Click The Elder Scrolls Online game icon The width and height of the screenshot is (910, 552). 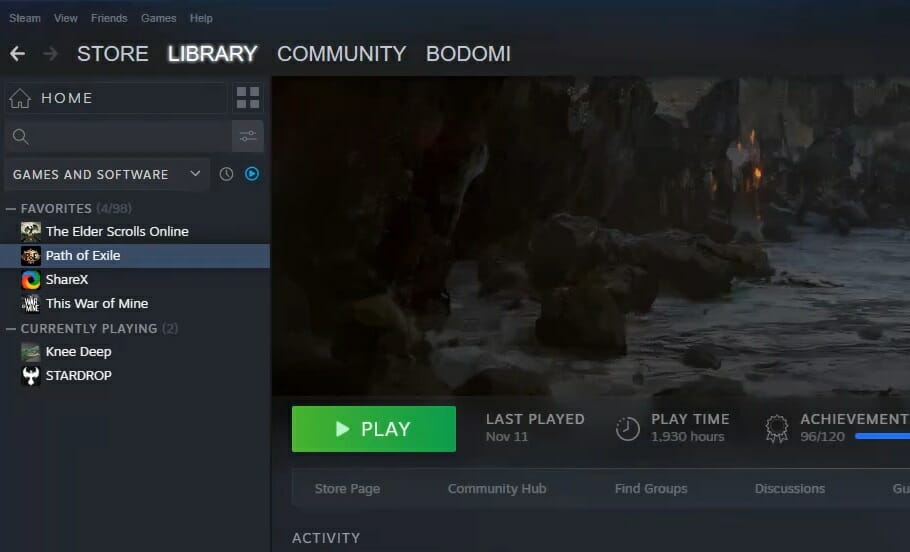[31, 232]
